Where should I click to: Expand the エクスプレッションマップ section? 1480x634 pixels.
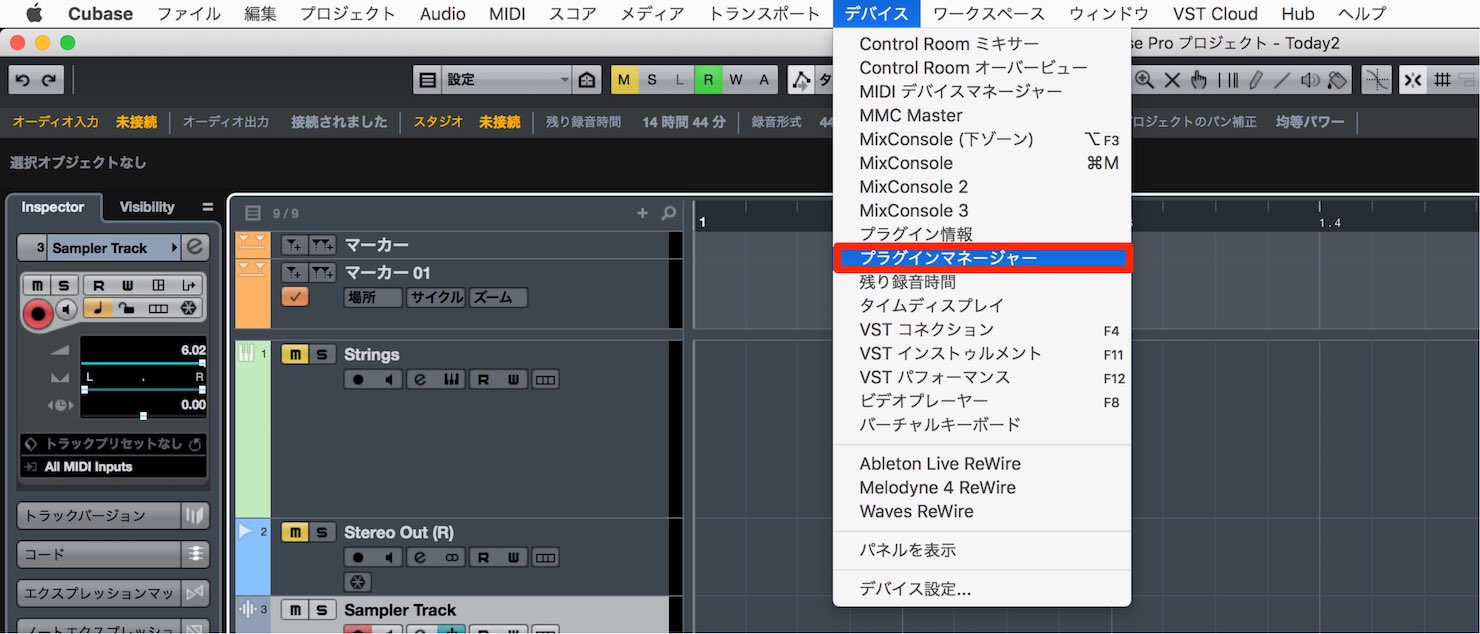(113, 593)
